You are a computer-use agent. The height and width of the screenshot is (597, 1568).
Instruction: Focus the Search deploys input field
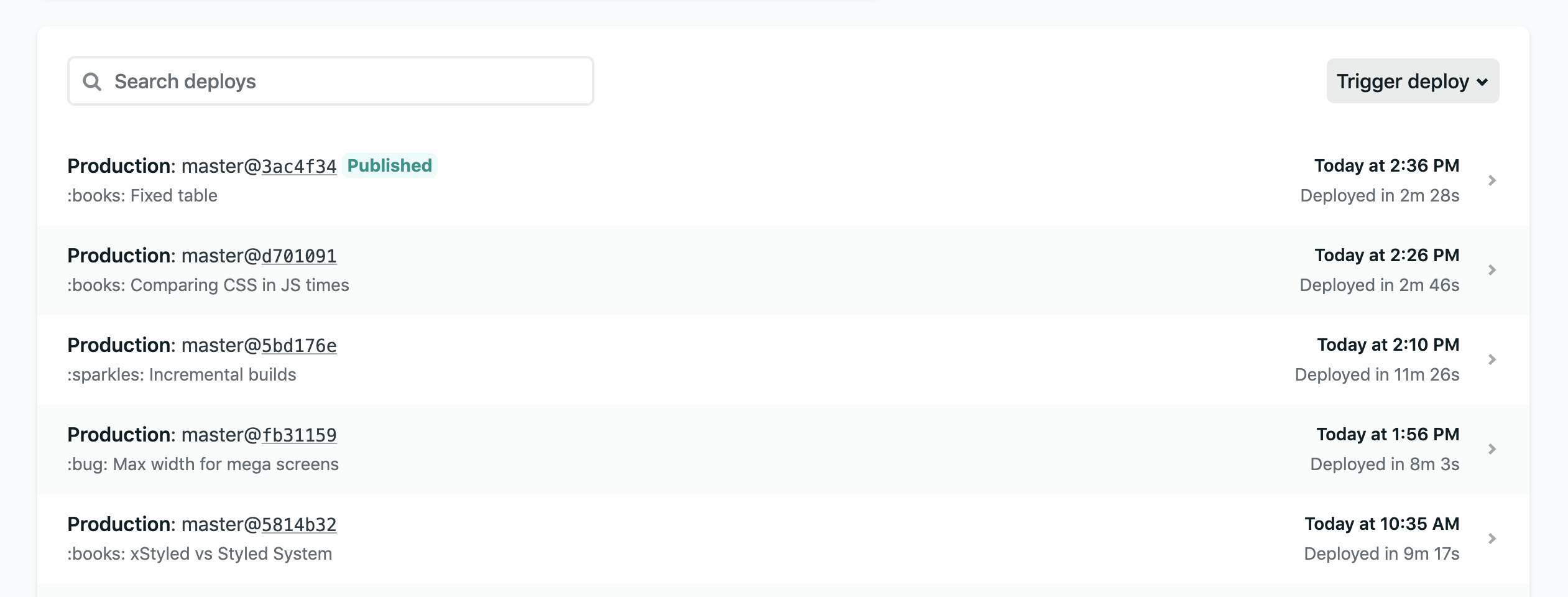tap(348, 81)
